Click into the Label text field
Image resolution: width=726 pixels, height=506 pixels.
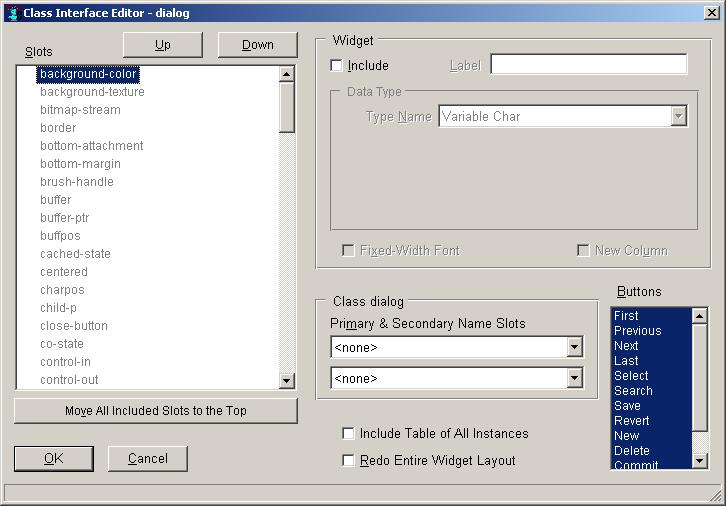coord(588,65)
